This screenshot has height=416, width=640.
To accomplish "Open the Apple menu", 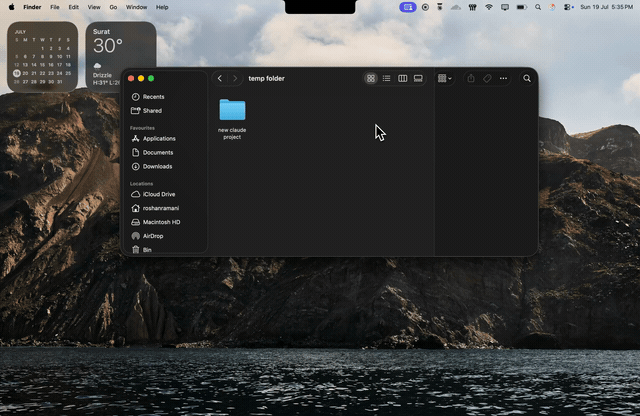I will click(11, 7).
